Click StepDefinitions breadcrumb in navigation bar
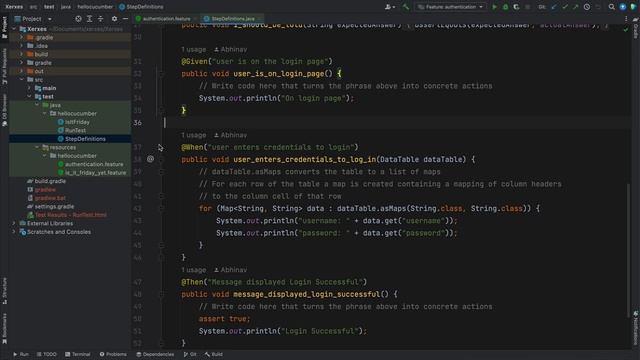Viewport: 640px width, 360px height. (141, 7)
